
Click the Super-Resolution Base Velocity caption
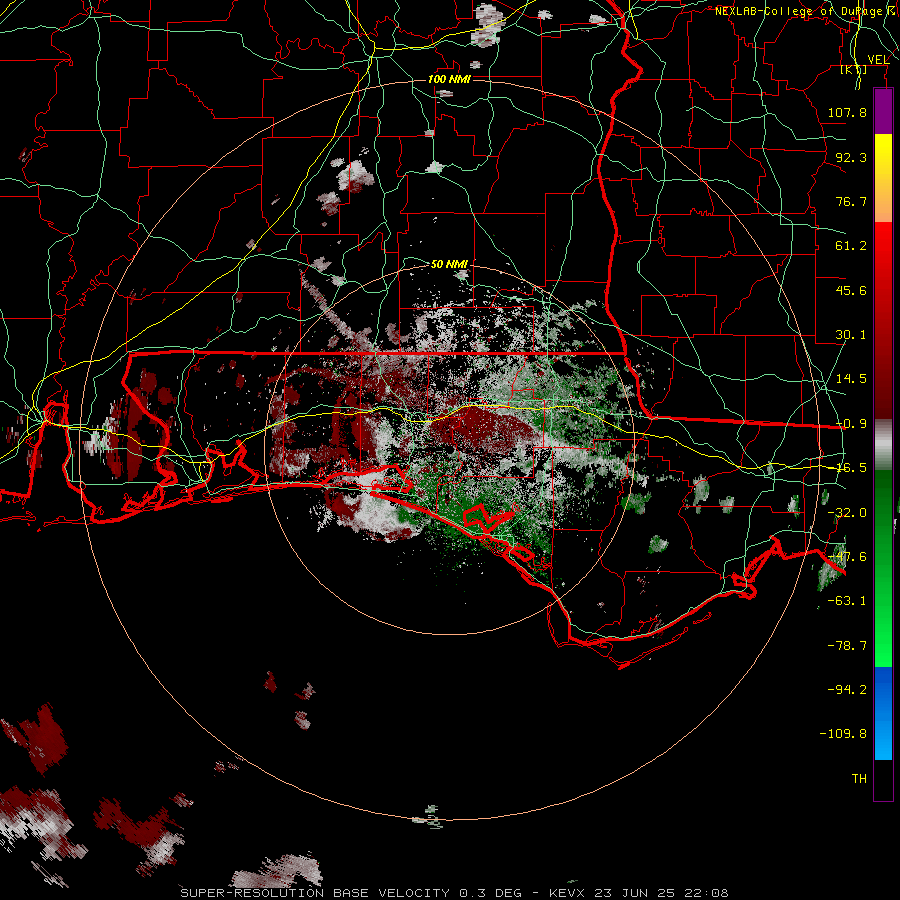click(454, 893)
